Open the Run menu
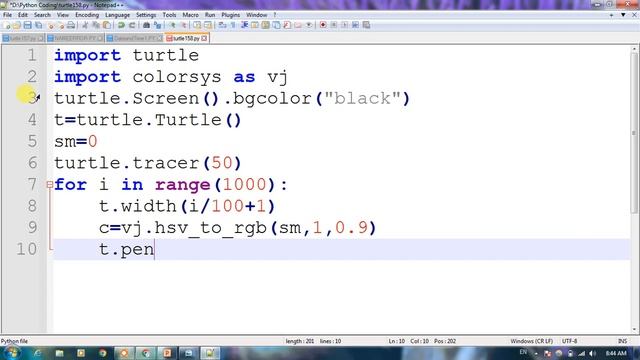Screen dimensions: 640x360 click(210, 15)
